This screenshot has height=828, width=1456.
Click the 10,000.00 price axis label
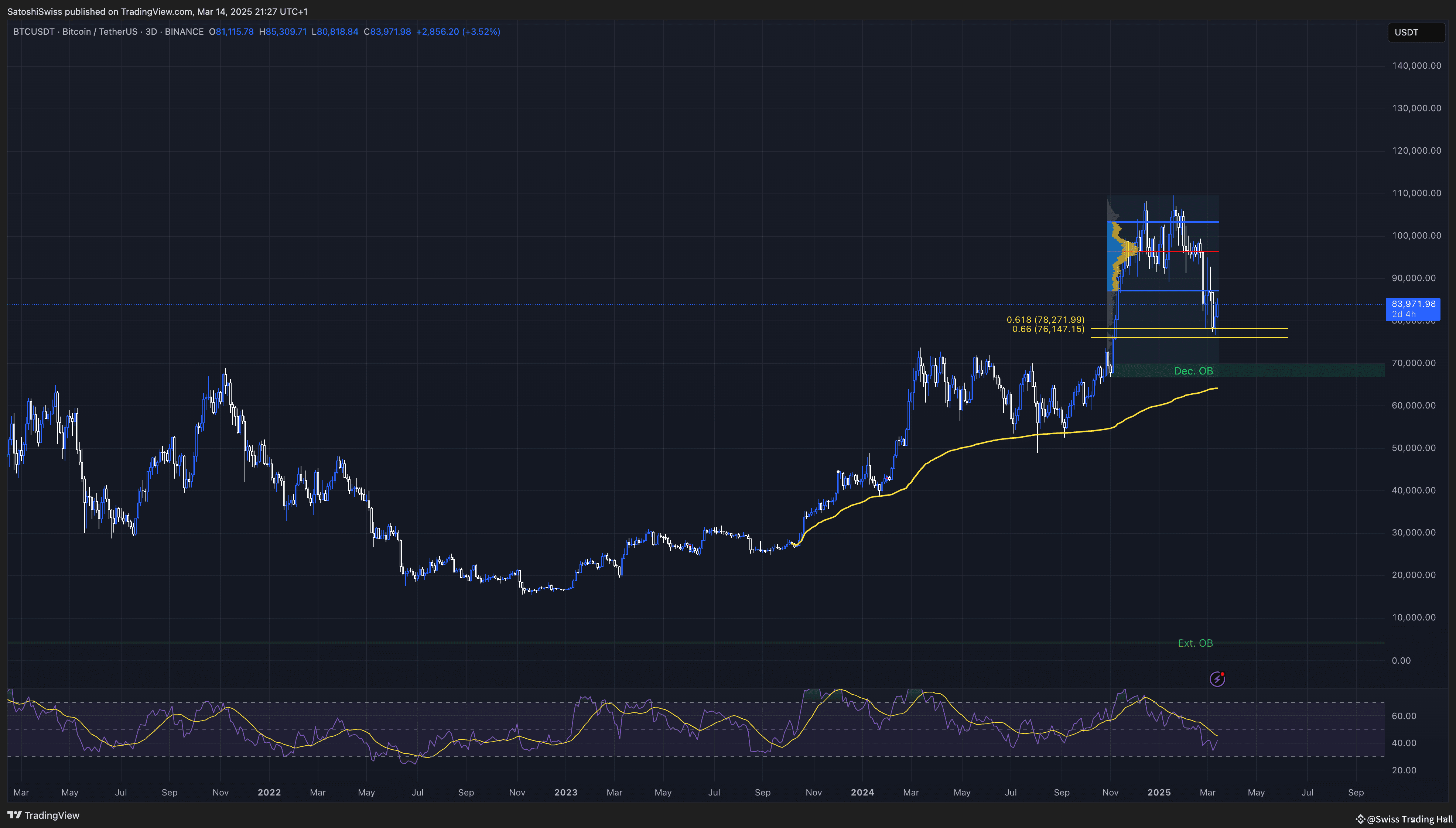tap(1414, 617)
